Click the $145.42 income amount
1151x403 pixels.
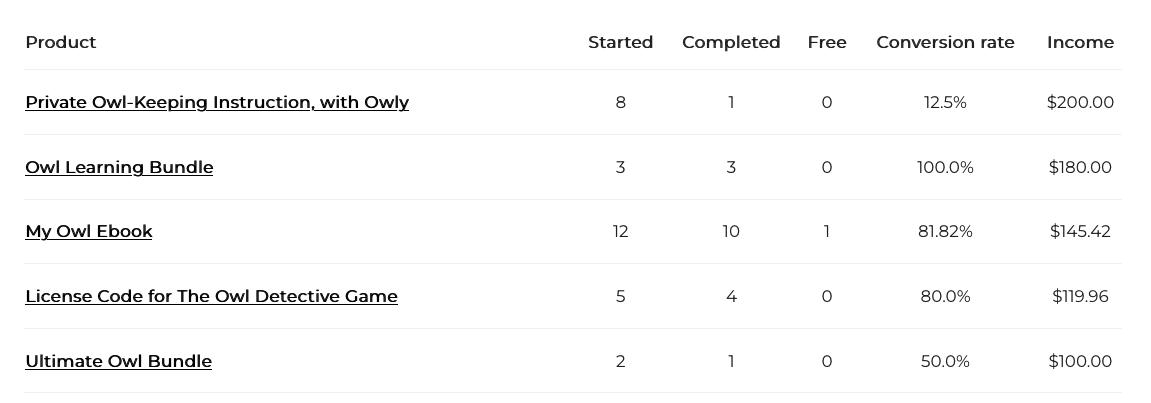pyautogui.click(x=1080, y=231)
